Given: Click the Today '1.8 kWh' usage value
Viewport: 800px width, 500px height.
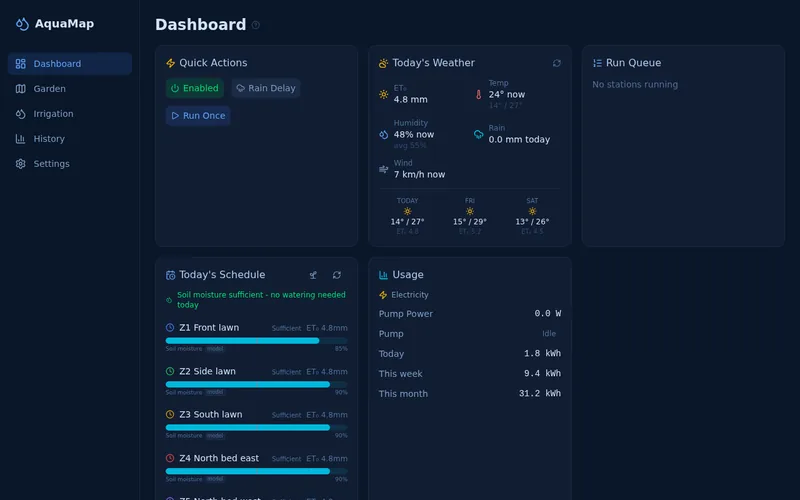Looking at the screenshot, I should [x=542, y=353].
